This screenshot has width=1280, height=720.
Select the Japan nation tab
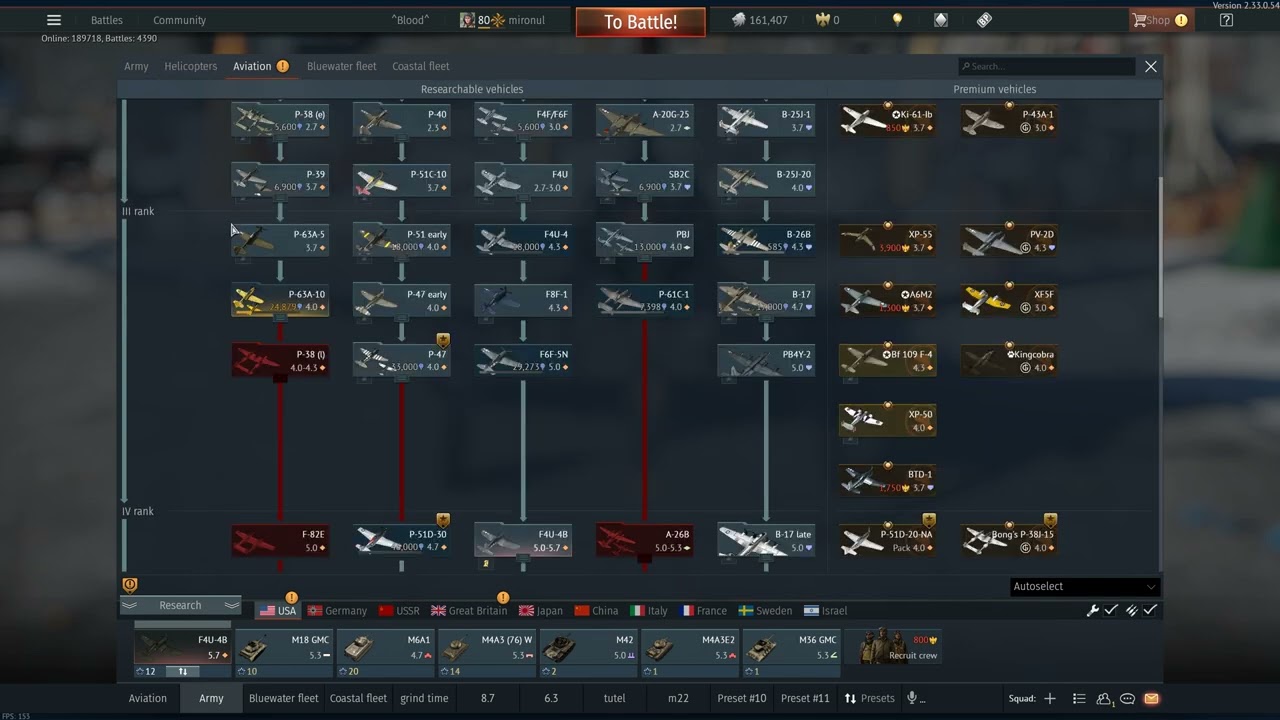pos(541,611)
